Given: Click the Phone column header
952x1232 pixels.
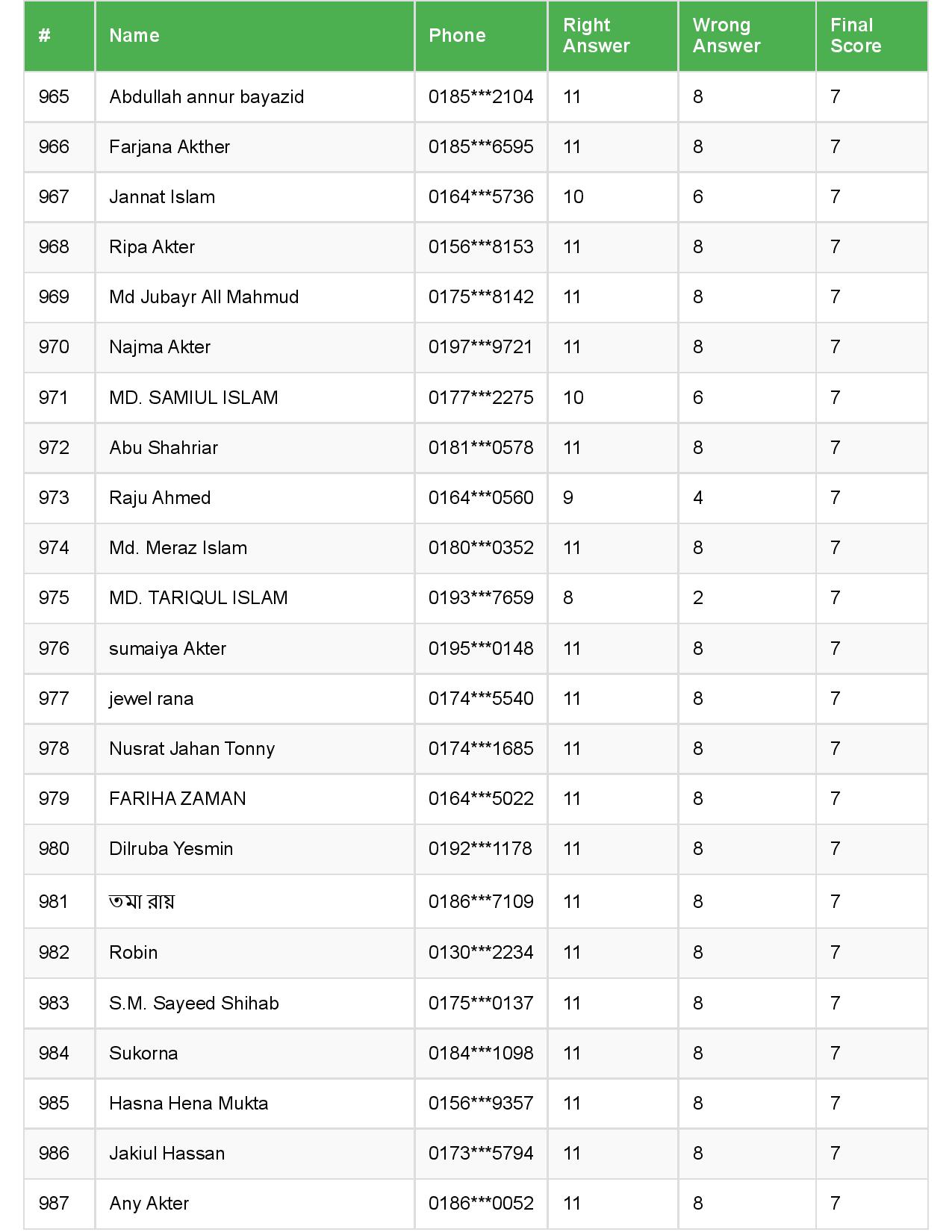Looking at the screenshot, I should click(457, 36).
